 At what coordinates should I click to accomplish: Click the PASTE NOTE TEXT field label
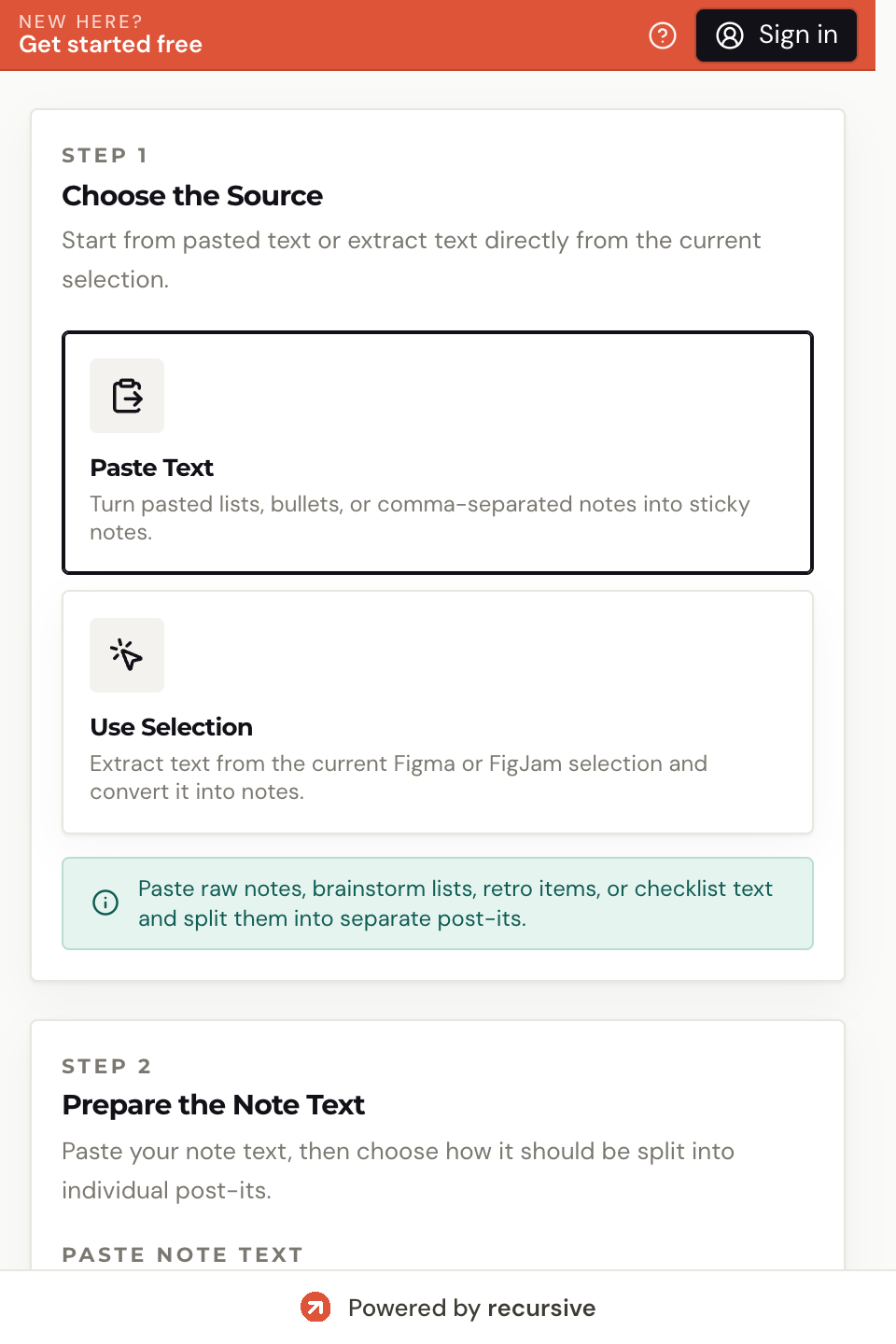(183, 1254)
